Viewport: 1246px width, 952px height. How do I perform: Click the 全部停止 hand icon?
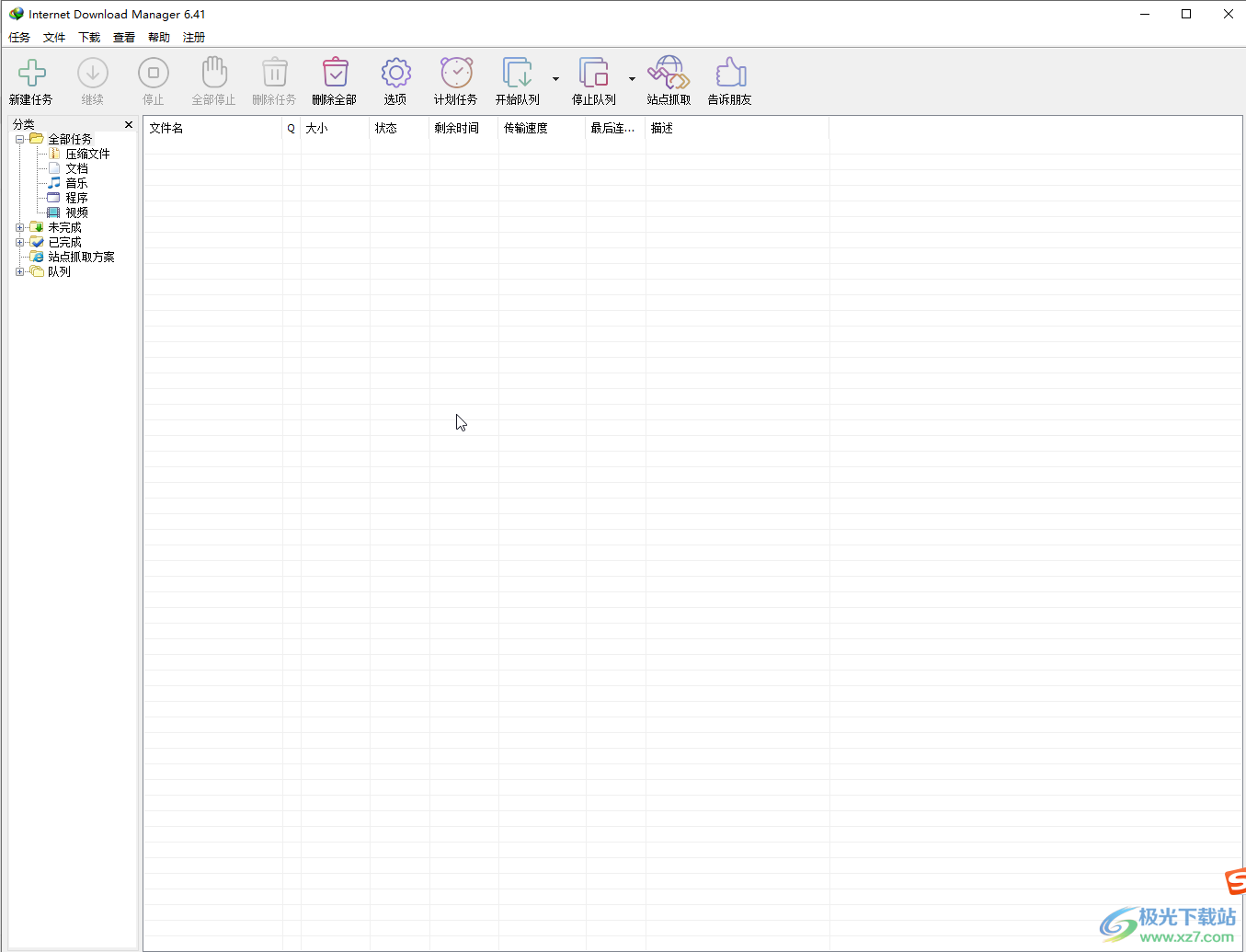214,73
